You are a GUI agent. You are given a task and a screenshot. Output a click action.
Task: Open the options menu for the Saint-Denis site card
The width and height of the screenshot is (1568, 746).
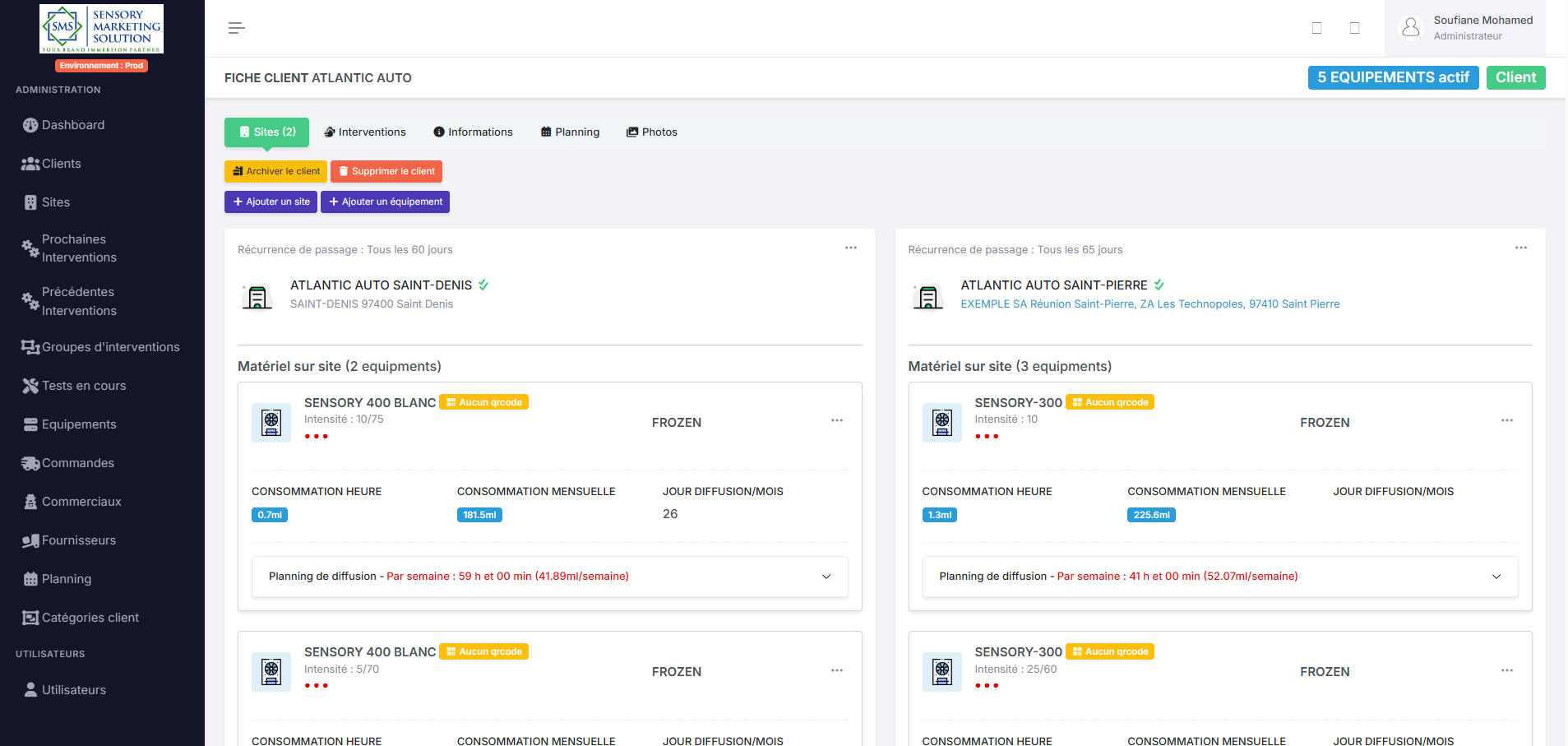click(851, 248)
